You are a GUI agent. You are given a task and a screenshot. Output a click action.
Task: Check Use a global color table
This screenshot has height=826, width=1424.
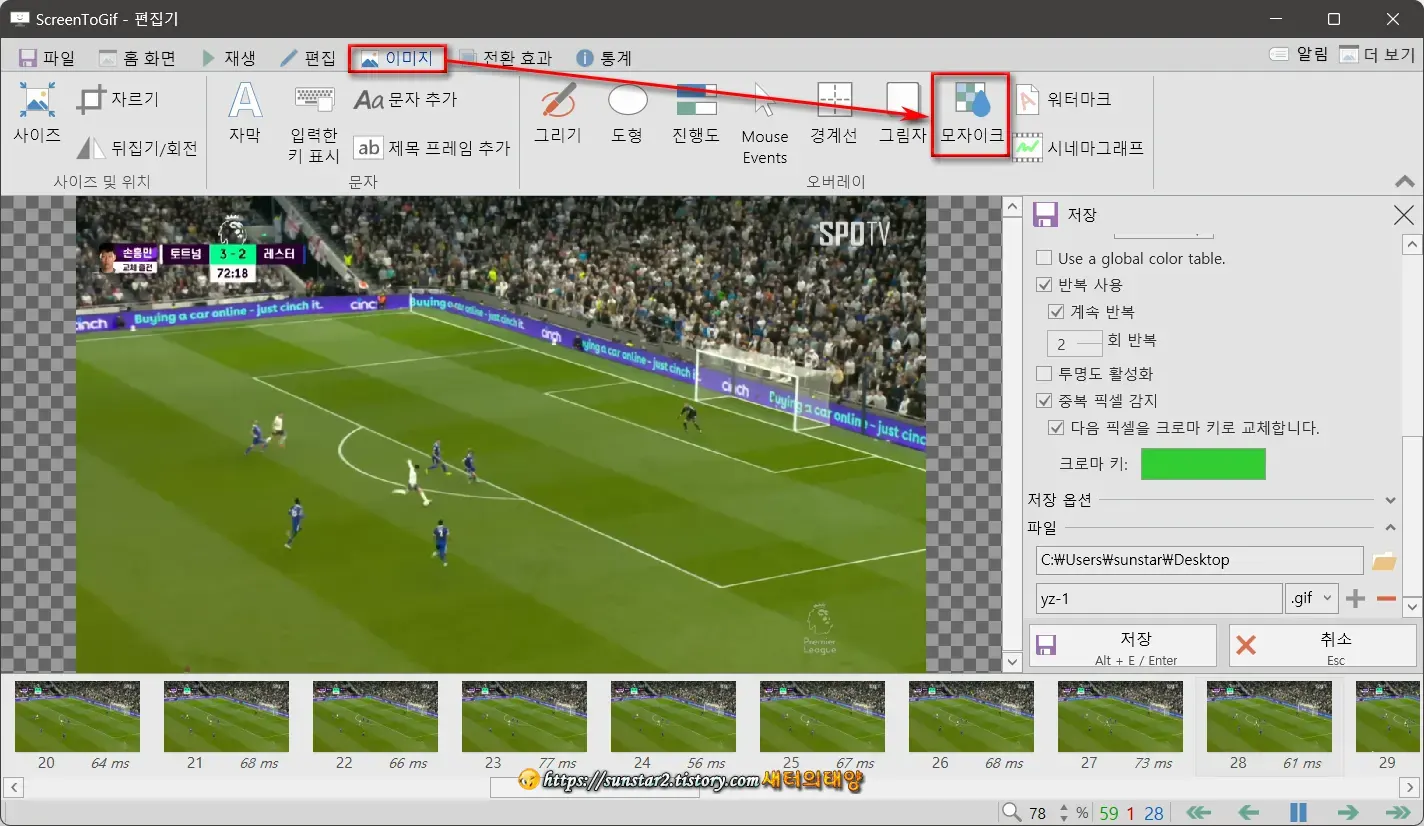[1044, 258]
